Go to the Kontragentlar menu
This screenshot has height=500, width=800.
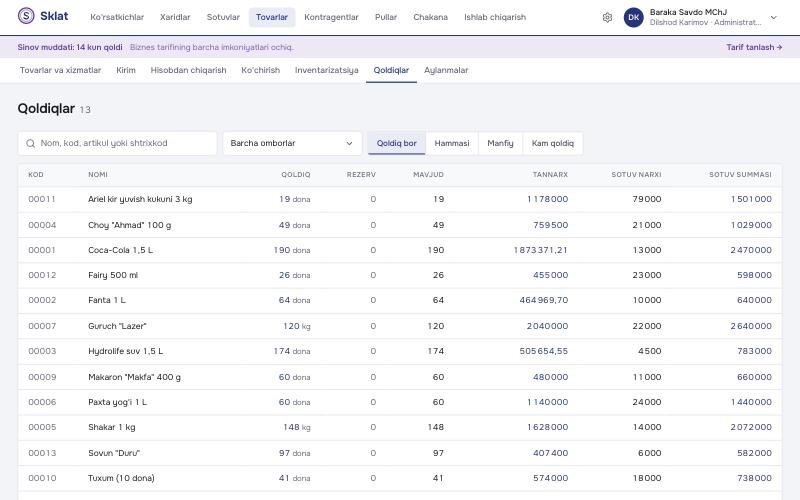tap(331, 17)
